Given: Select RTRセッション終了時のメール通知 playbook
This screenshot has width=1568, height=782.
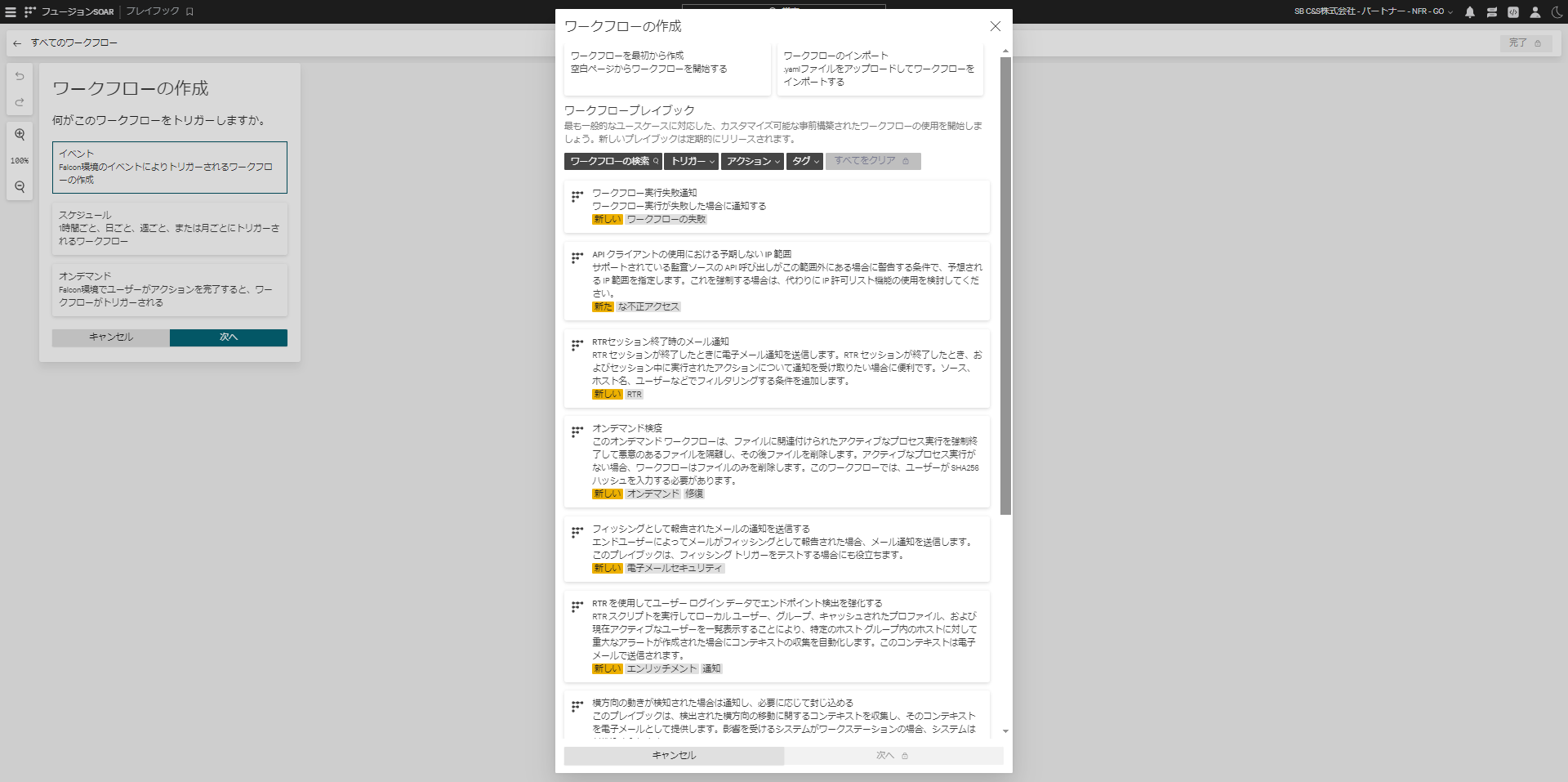Looking at the screenshot, I should pos(777,369).
